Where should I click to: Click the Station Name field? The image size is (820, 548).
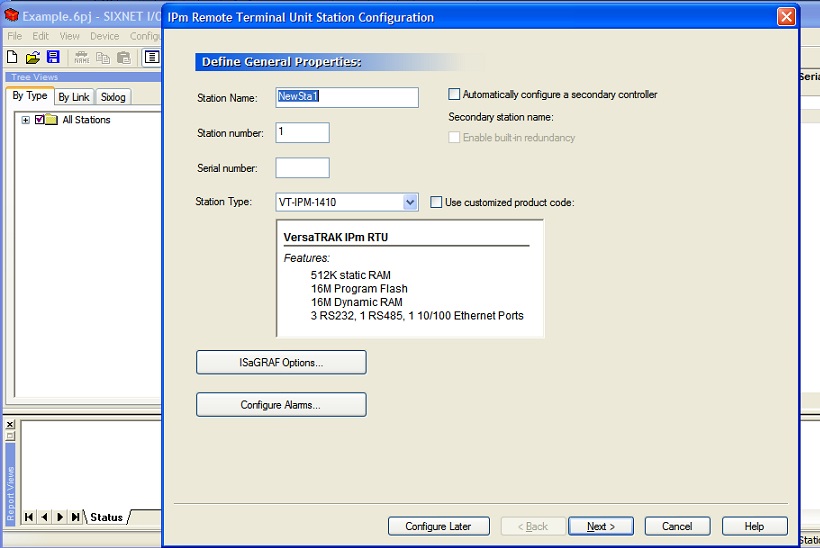coord(347,97)
